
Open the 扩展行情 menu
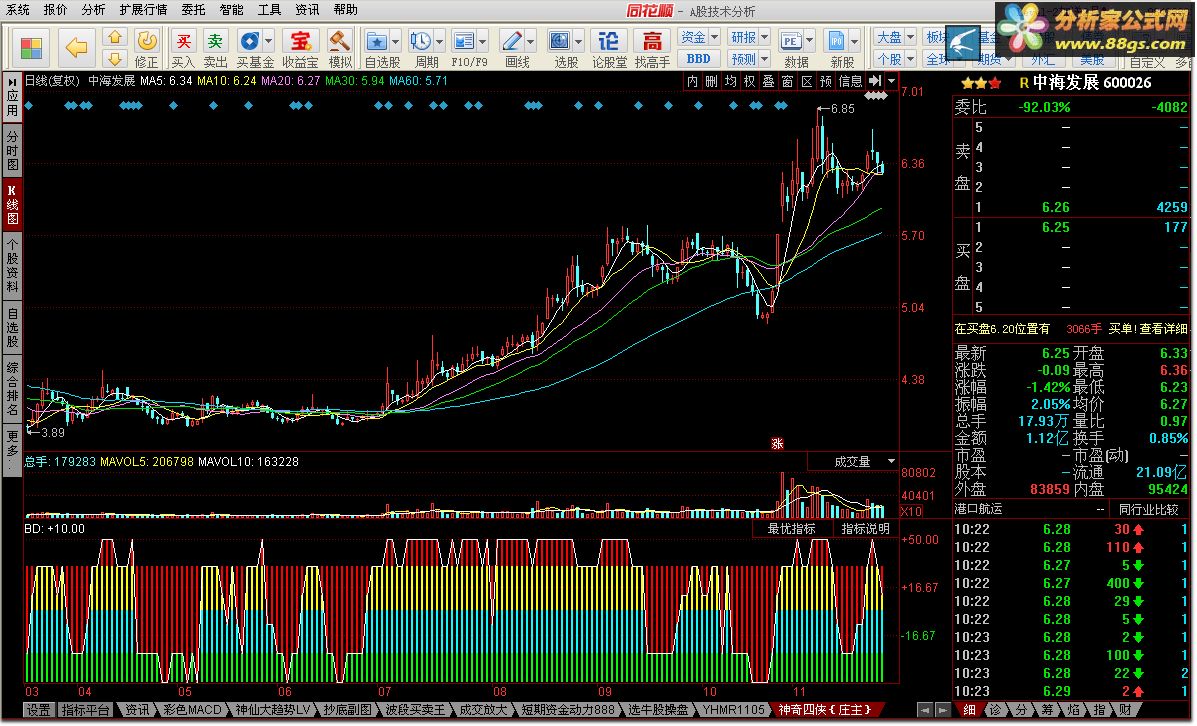pos(143,10)
